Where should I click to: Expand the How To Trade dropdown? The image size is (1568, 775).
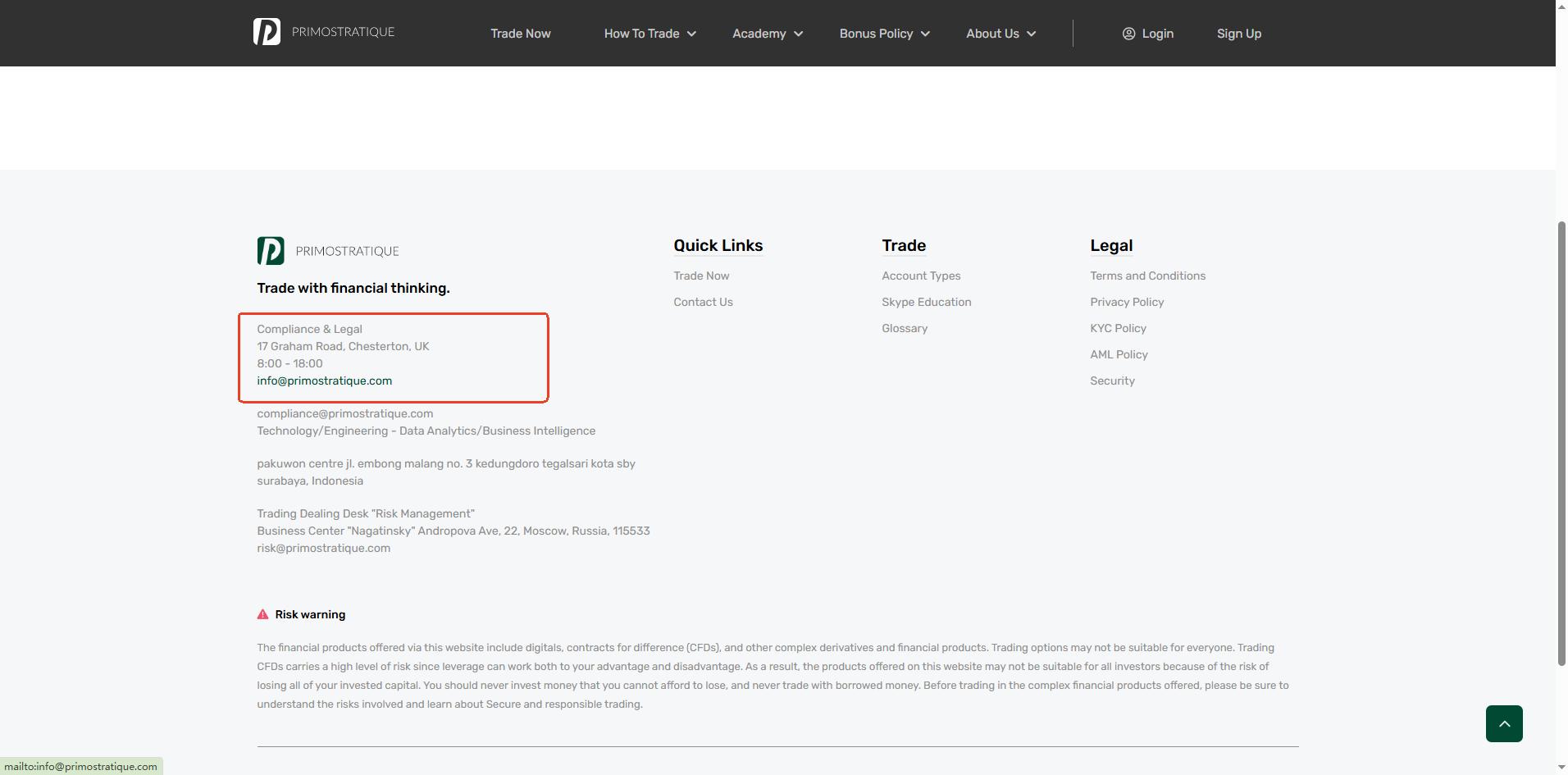650,34
